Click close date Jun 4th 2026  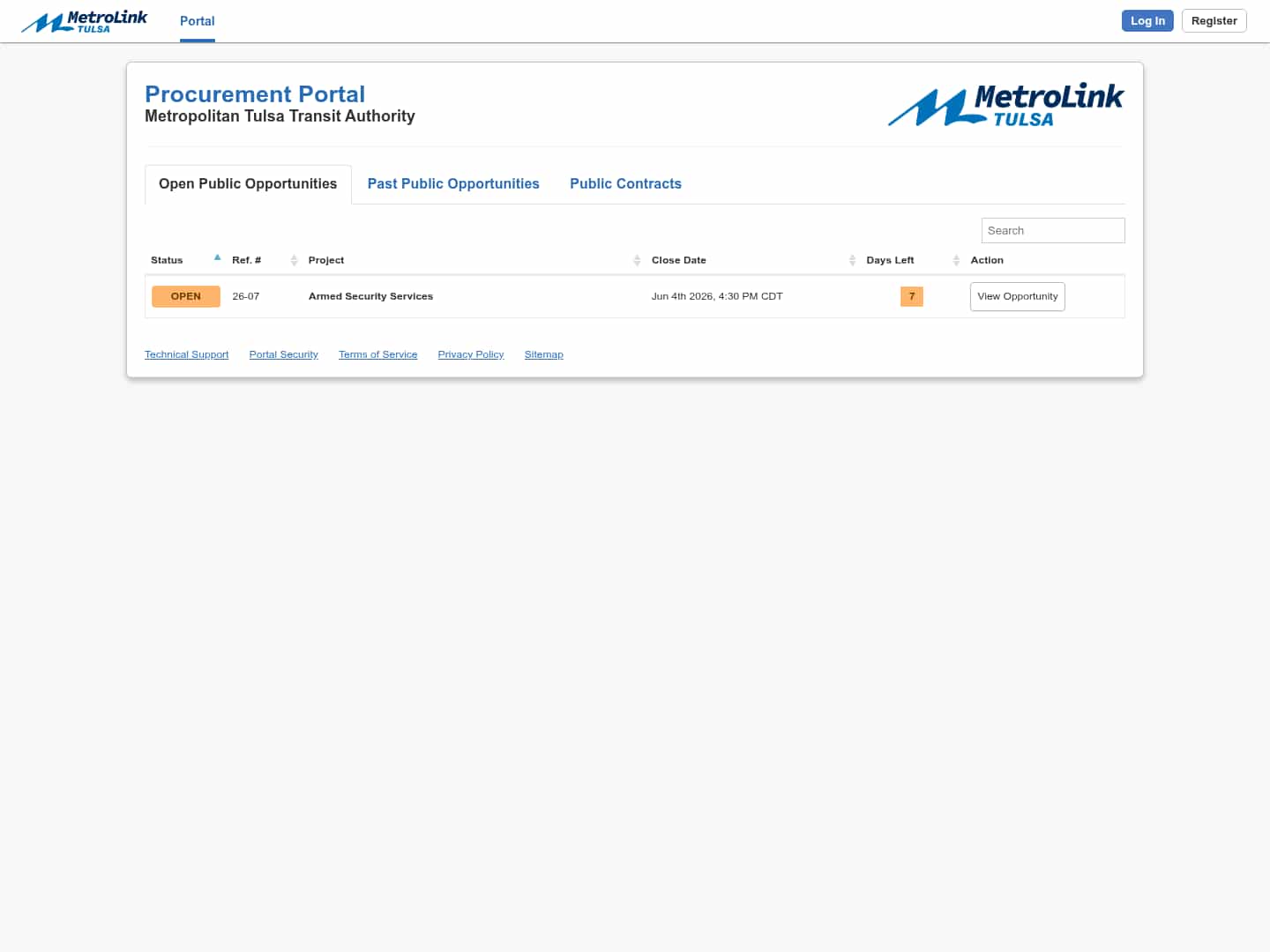717,296
